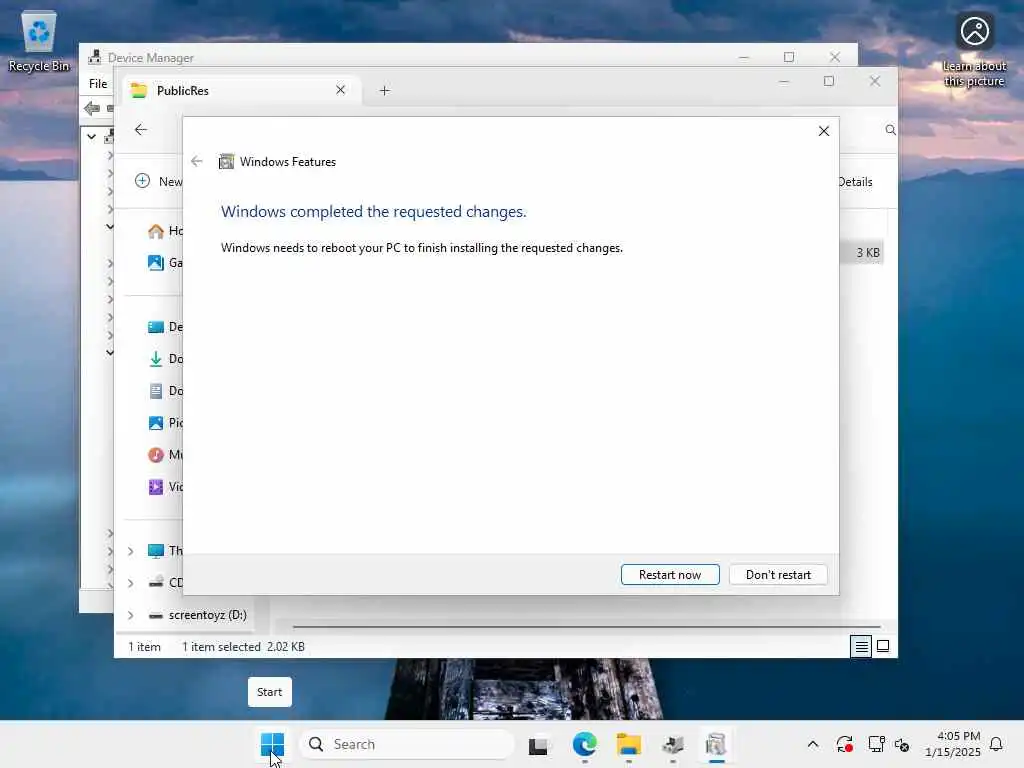Screen dimensions: 1024x768
Task: Switch to Device Manager taskbar icon
Action: [673, 744]
